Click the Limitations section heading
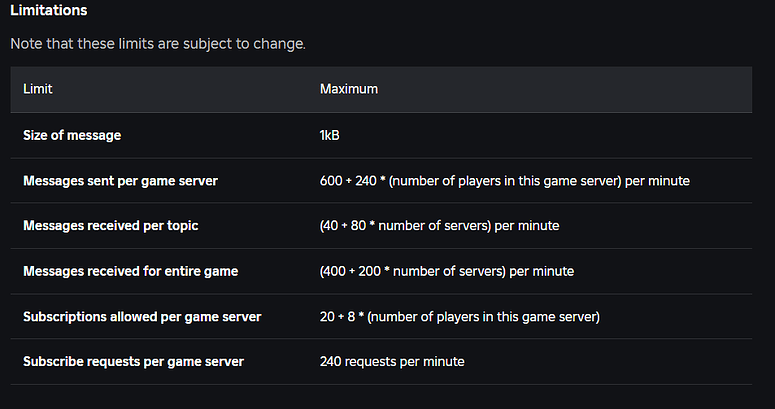Viewport: 775px width, 409px height. [x=48, y=11]
